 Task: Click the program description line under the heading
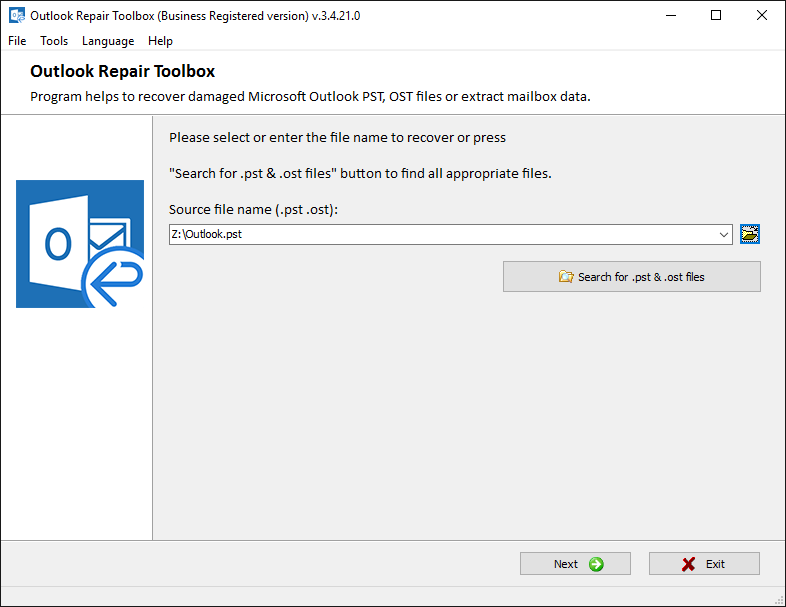310,96
